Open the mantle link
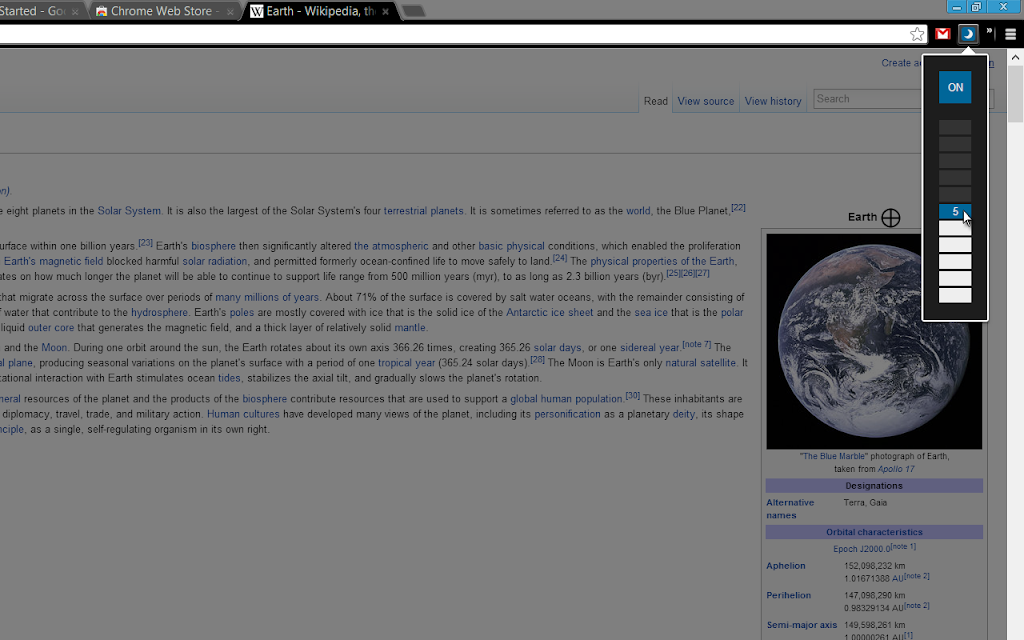Image resolution: width=1024 pixels, height=640 pixels. (x=409, y=328)
